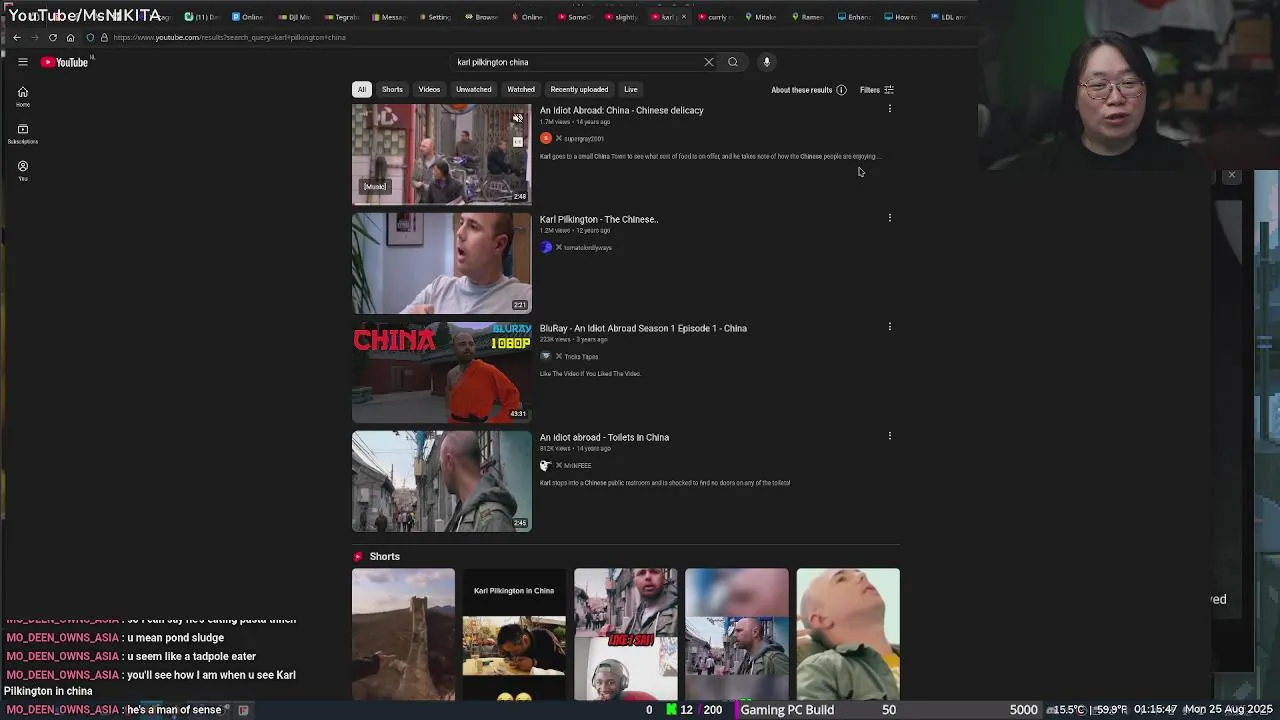Screen dimensions: 1280x720
Task: Open Karl Pilkington - The Chinese.. title
Action: pyautogui.click(x=599, y=219)
